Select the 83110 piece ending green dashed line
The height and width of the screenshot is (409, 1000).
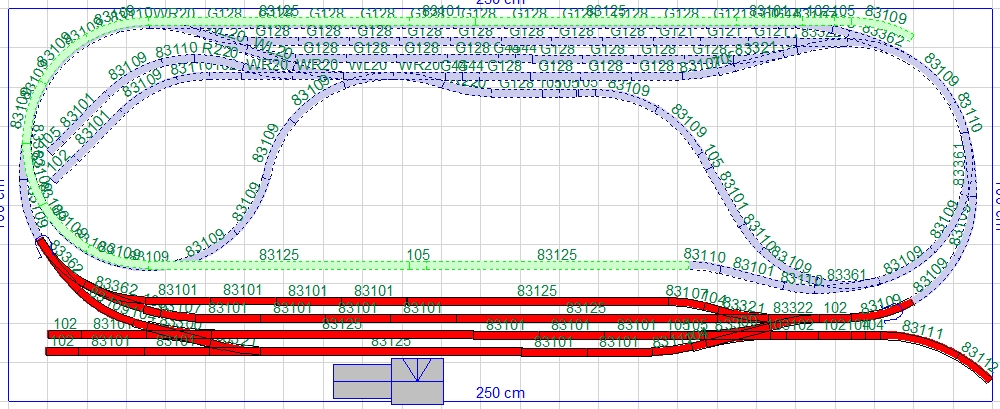pos(704,259)
